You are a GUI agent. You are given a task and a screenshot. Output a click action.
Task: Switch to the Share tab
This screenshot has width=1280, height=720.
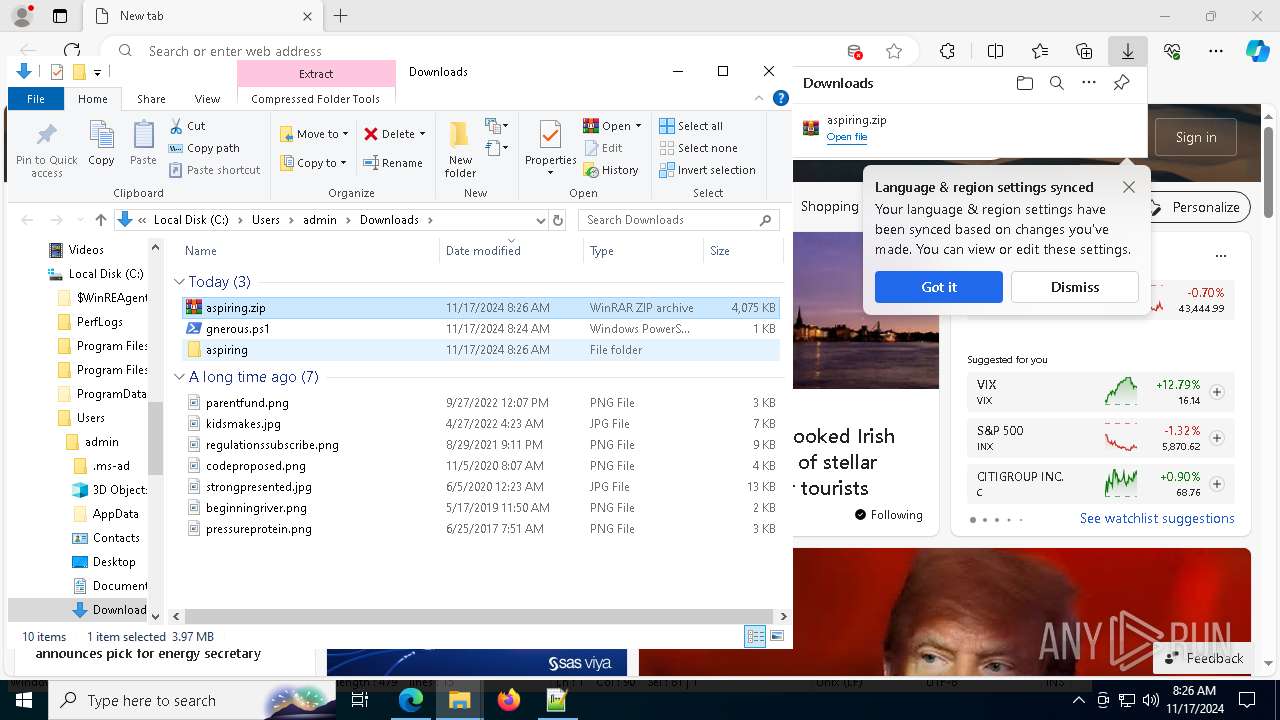click(151, 99)
